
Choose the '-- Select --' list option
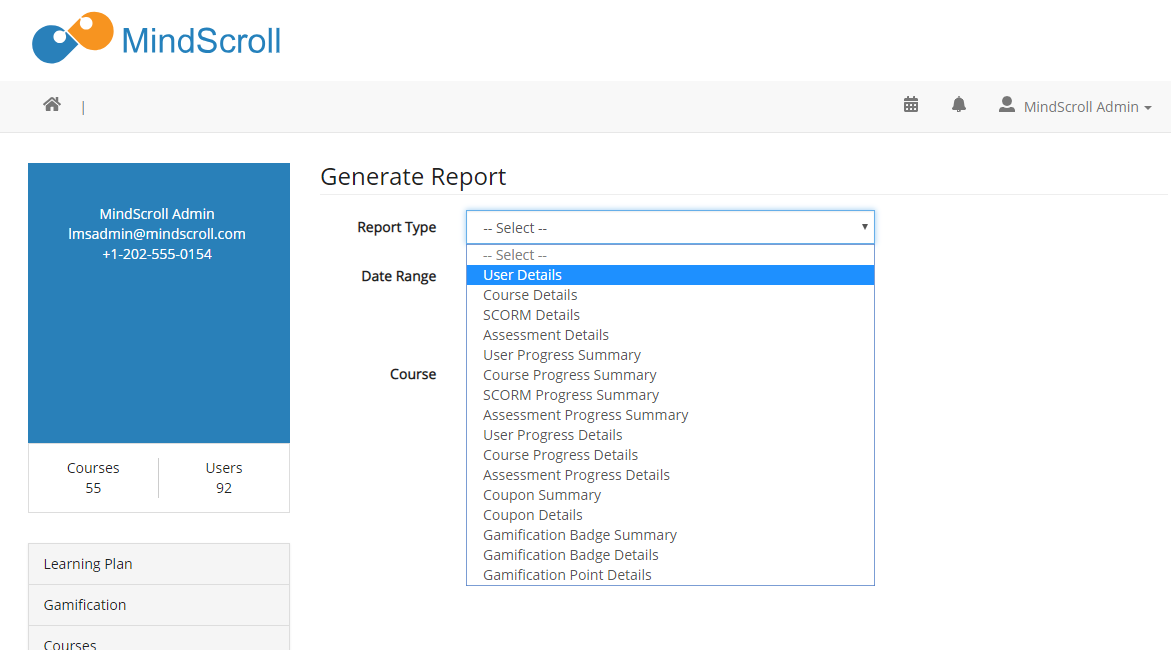[670, 255]
